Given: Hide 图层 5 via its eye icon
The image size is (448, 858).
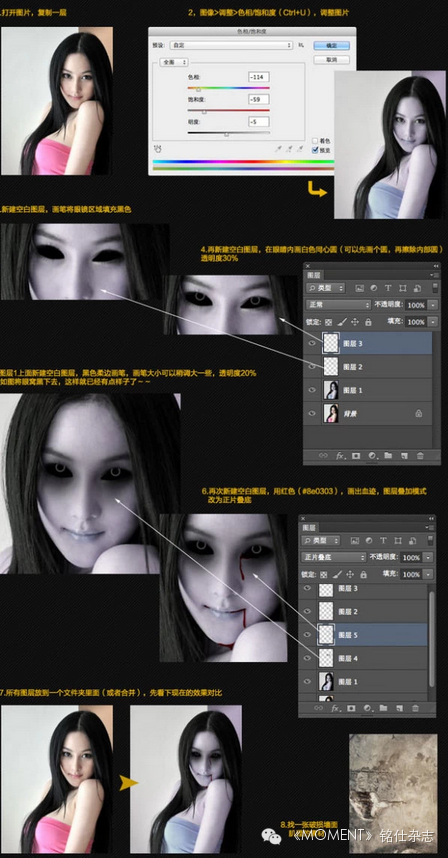Looking at the screenshot, I should coord(308,635).
